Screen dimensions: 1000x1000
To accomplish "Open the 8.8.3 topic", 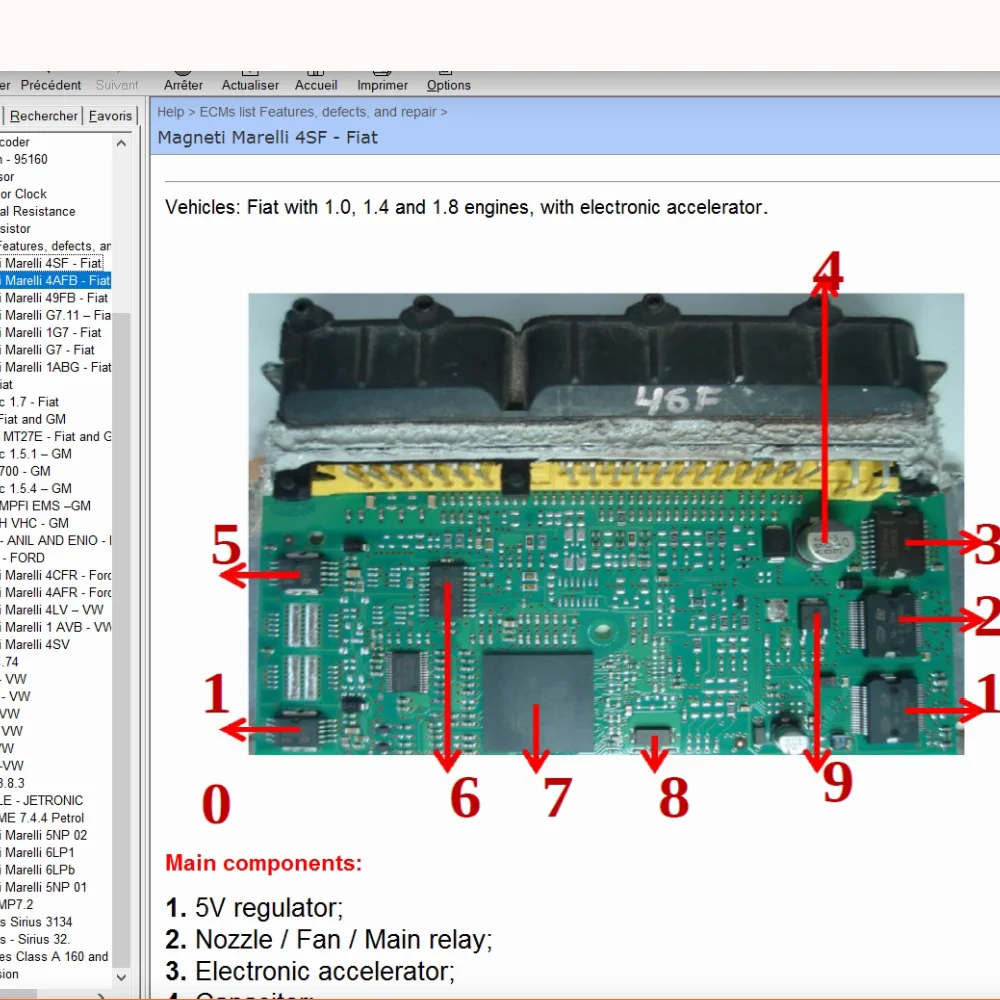I will click(x=13, y=783).
